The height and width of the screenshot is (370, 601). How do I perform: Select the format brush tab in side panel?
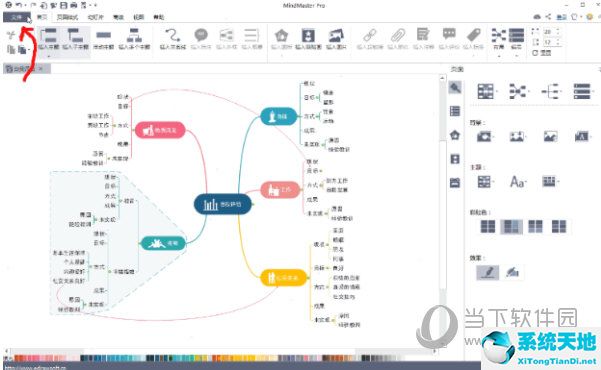tap(455, 88)
